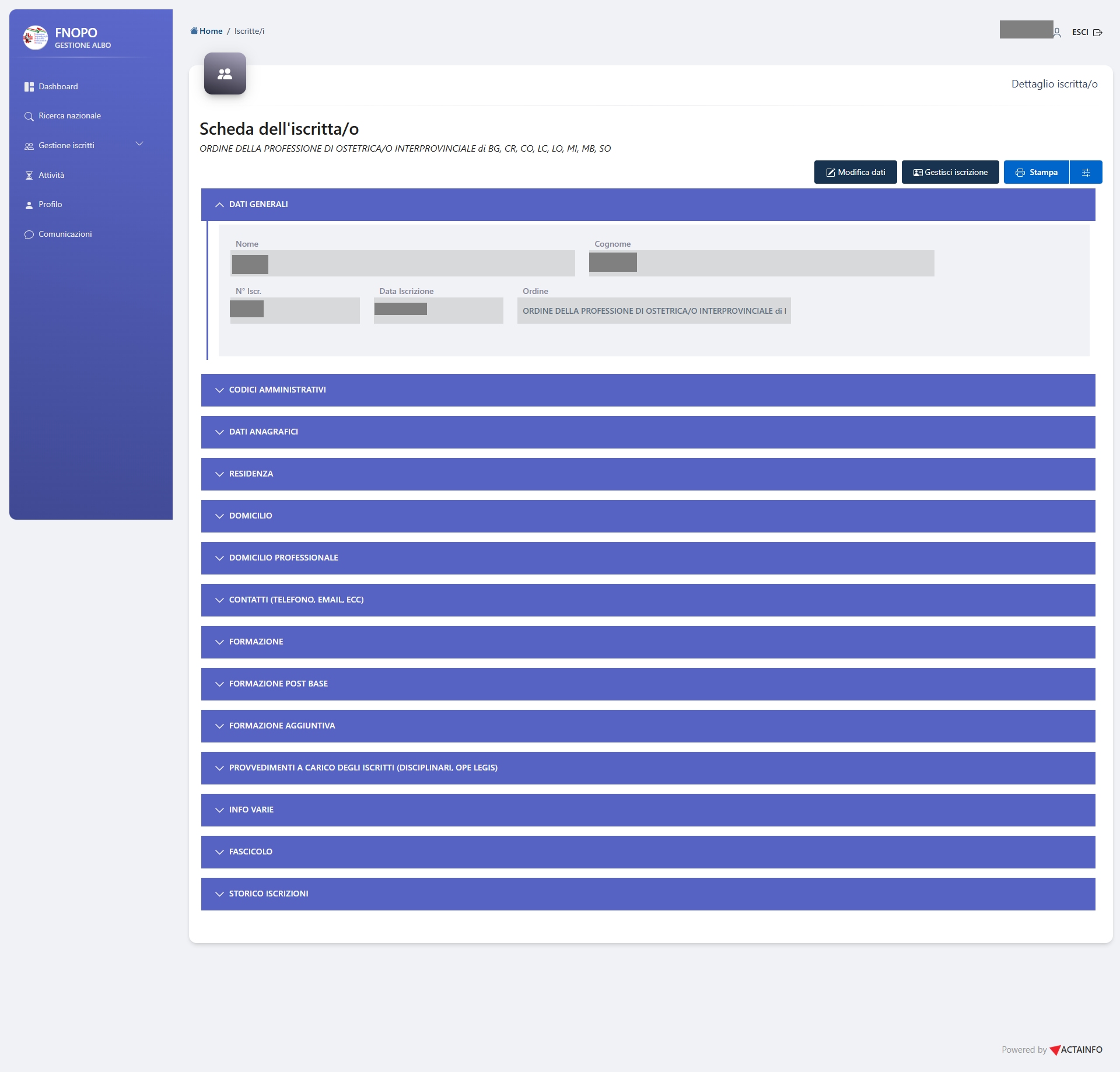Click the users icon tile above the card

pos(225,73)
